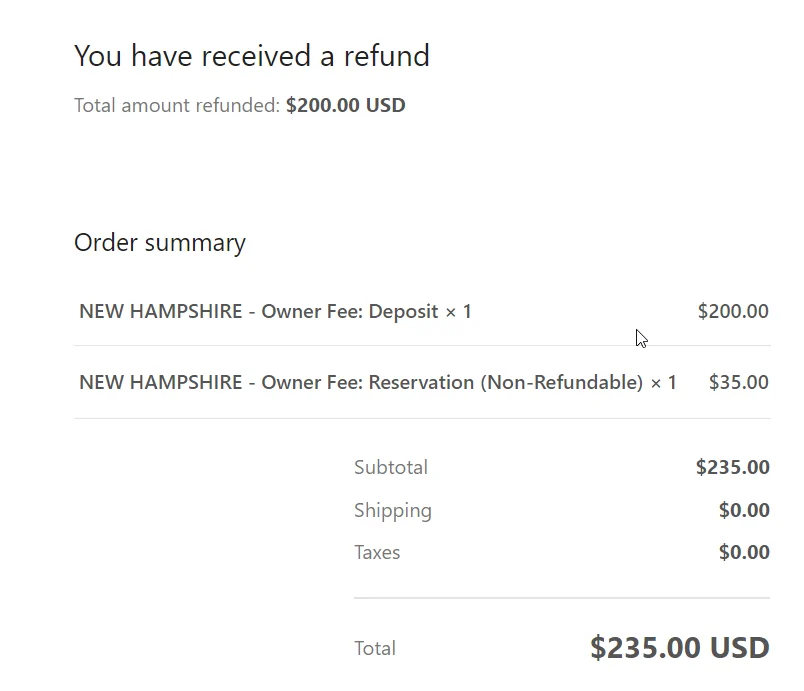Click the Subtotal label

click(x=391, y=468)
